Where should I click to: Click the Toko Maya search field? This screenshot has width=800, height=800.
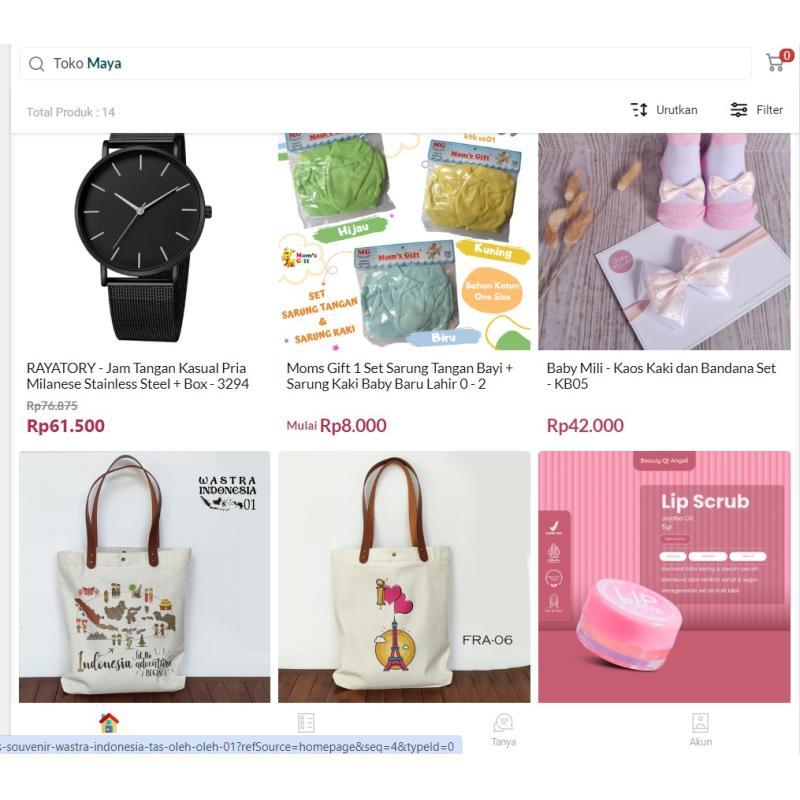click(x=385, y=64)
